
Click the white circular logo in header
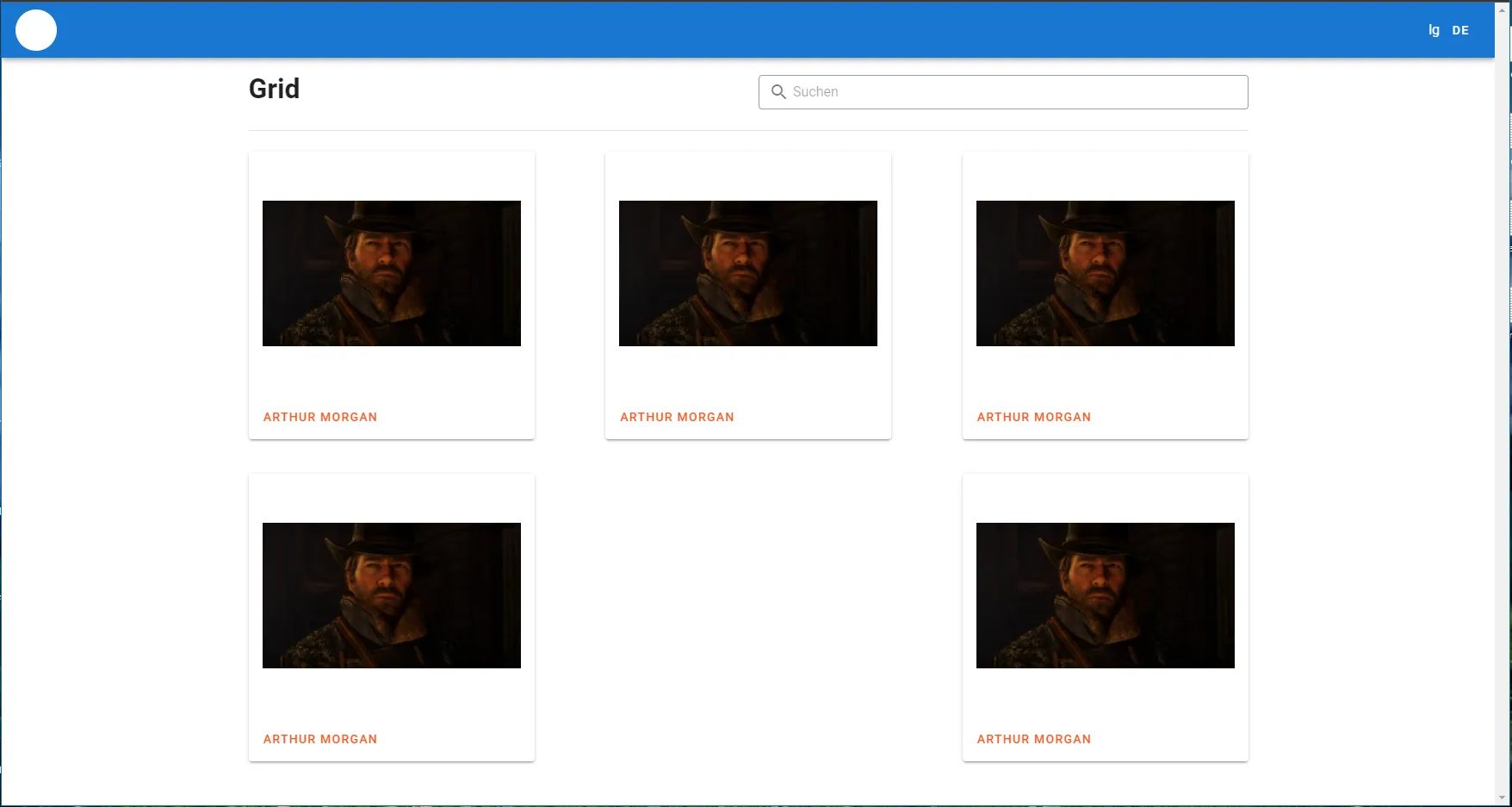36,30
